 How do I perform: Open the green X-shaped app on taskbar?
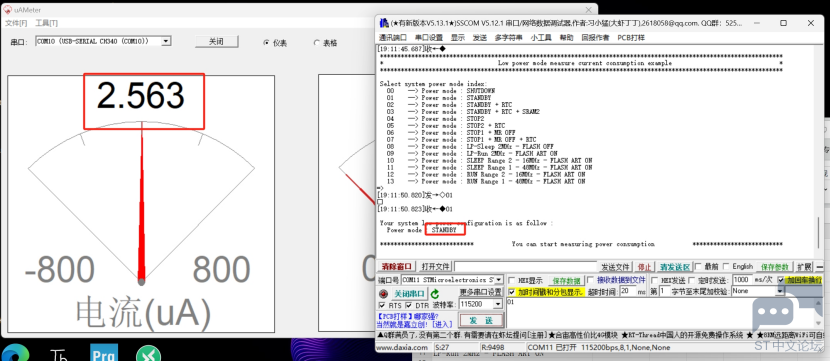tap(148, 354)
